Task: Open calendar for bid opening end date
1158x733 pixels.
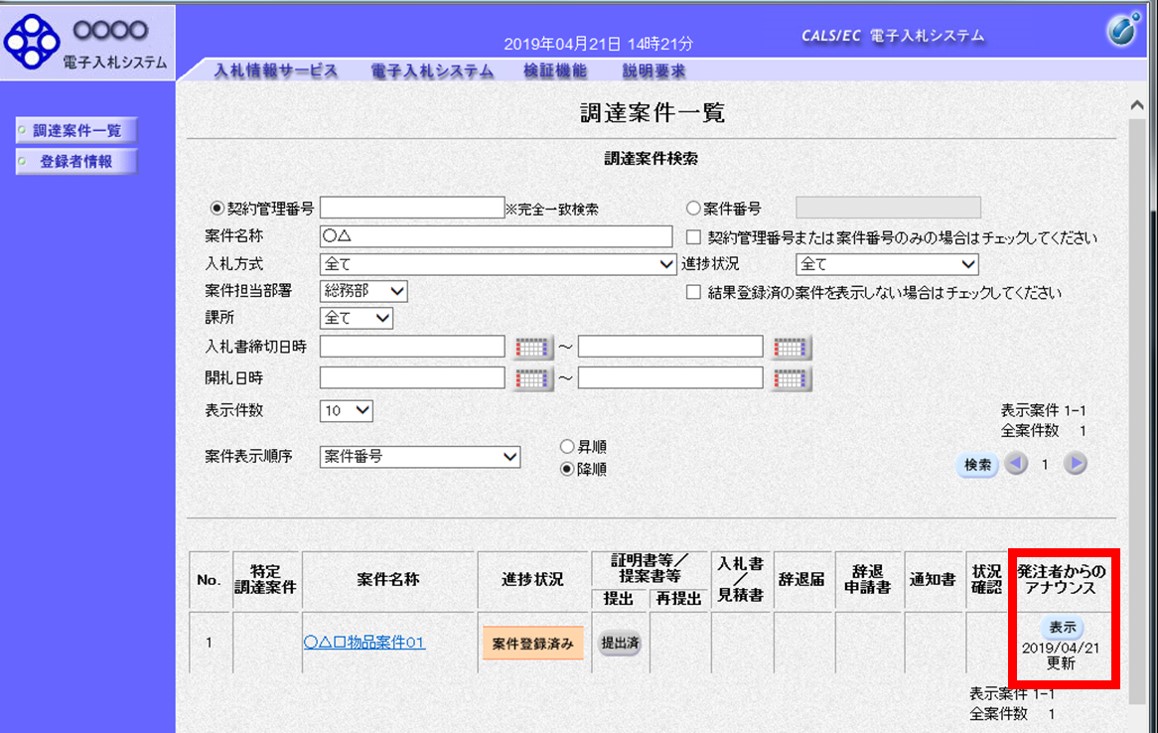Action: [791, 379]
